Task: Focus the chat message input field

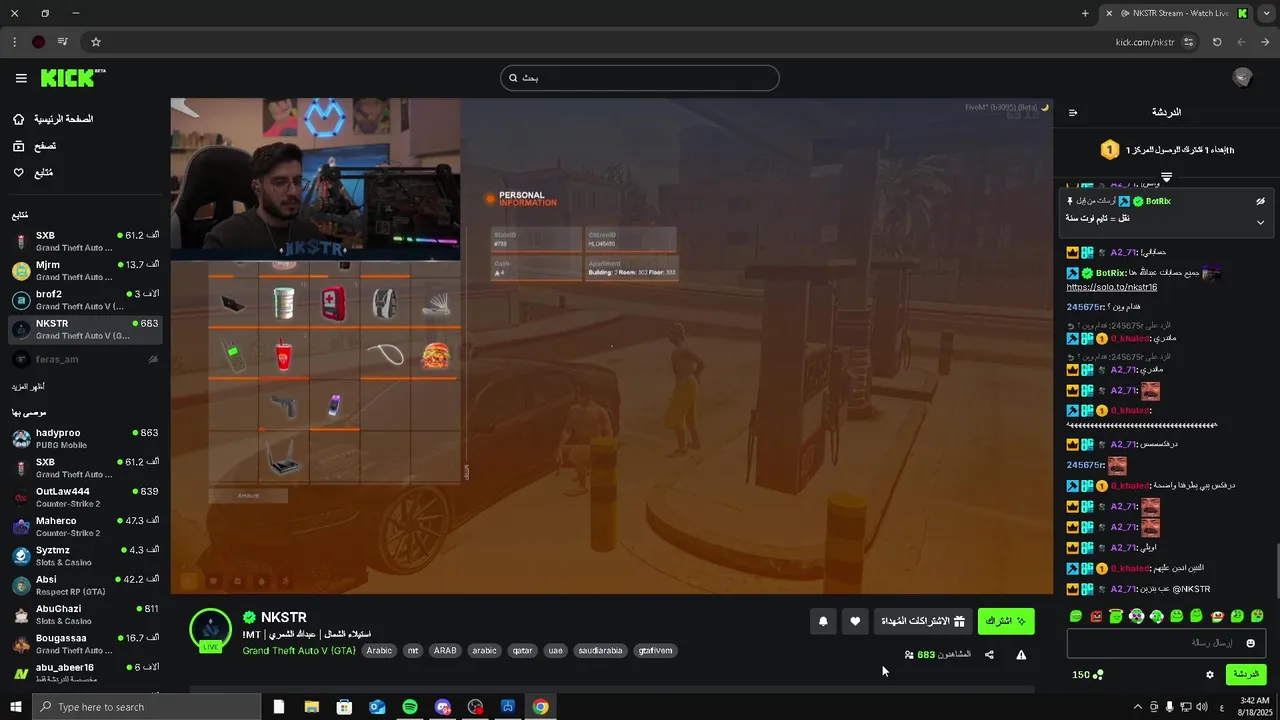Action: tap(1166, 643)
